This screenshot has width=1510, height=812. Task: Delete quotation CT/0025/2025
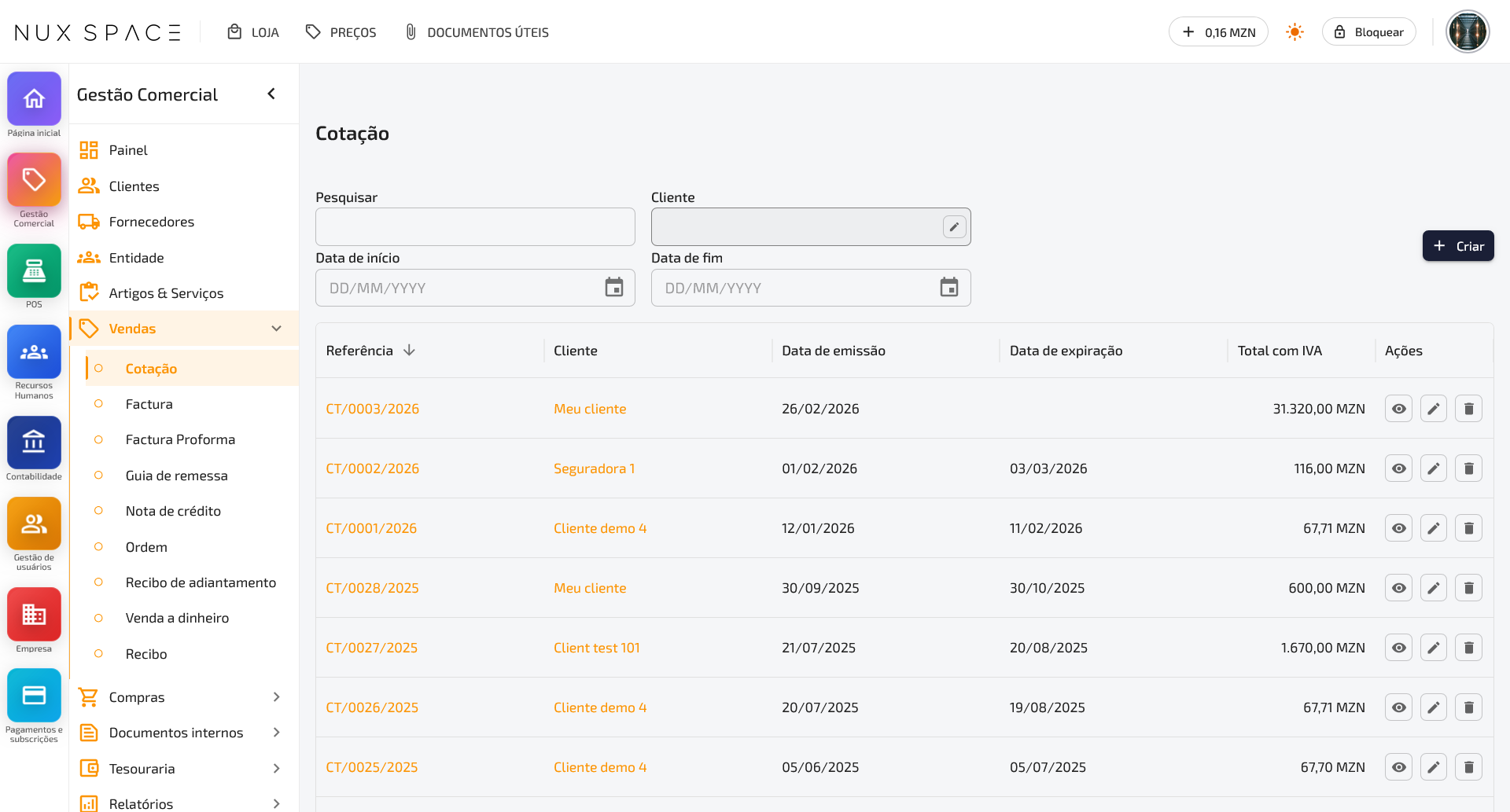[x=1468, y=767]
